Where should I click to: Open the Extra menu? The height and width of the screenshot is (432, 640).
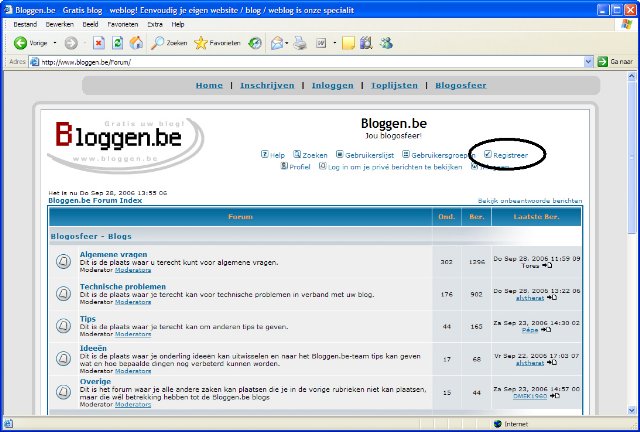point(153,23)
